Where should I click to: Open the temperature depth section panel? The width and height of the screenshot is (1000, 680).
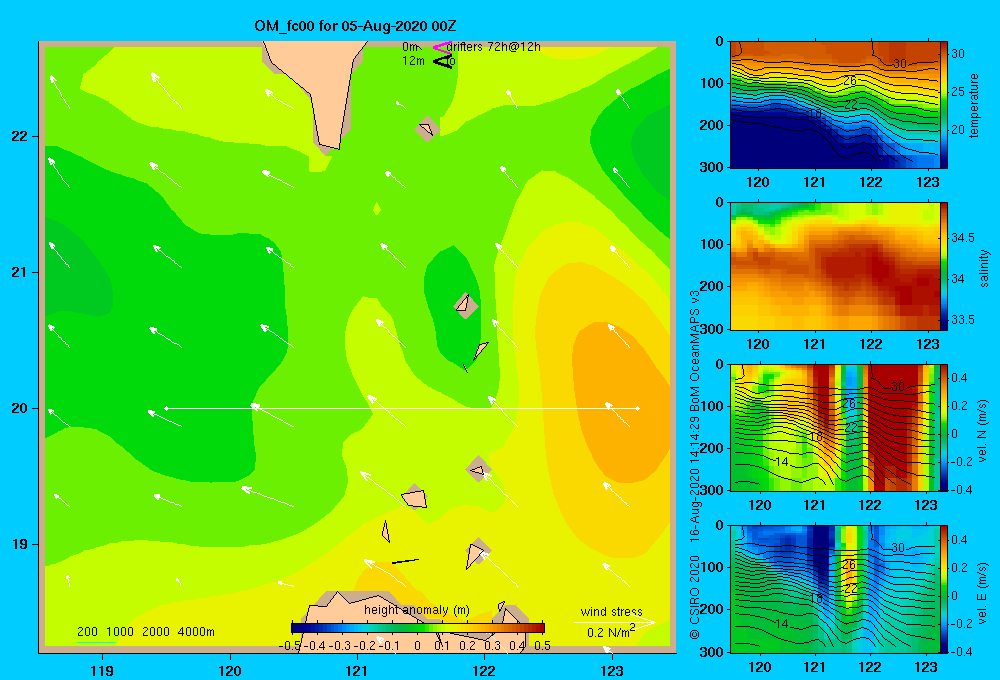pyautogui.click(x=834, y=105)
